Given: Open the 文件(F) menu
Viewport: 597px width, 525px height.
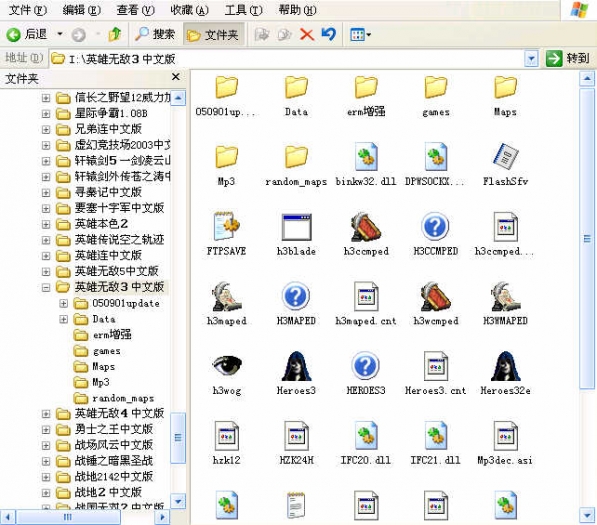Looking at the screenshot, I should pos(27,10).
